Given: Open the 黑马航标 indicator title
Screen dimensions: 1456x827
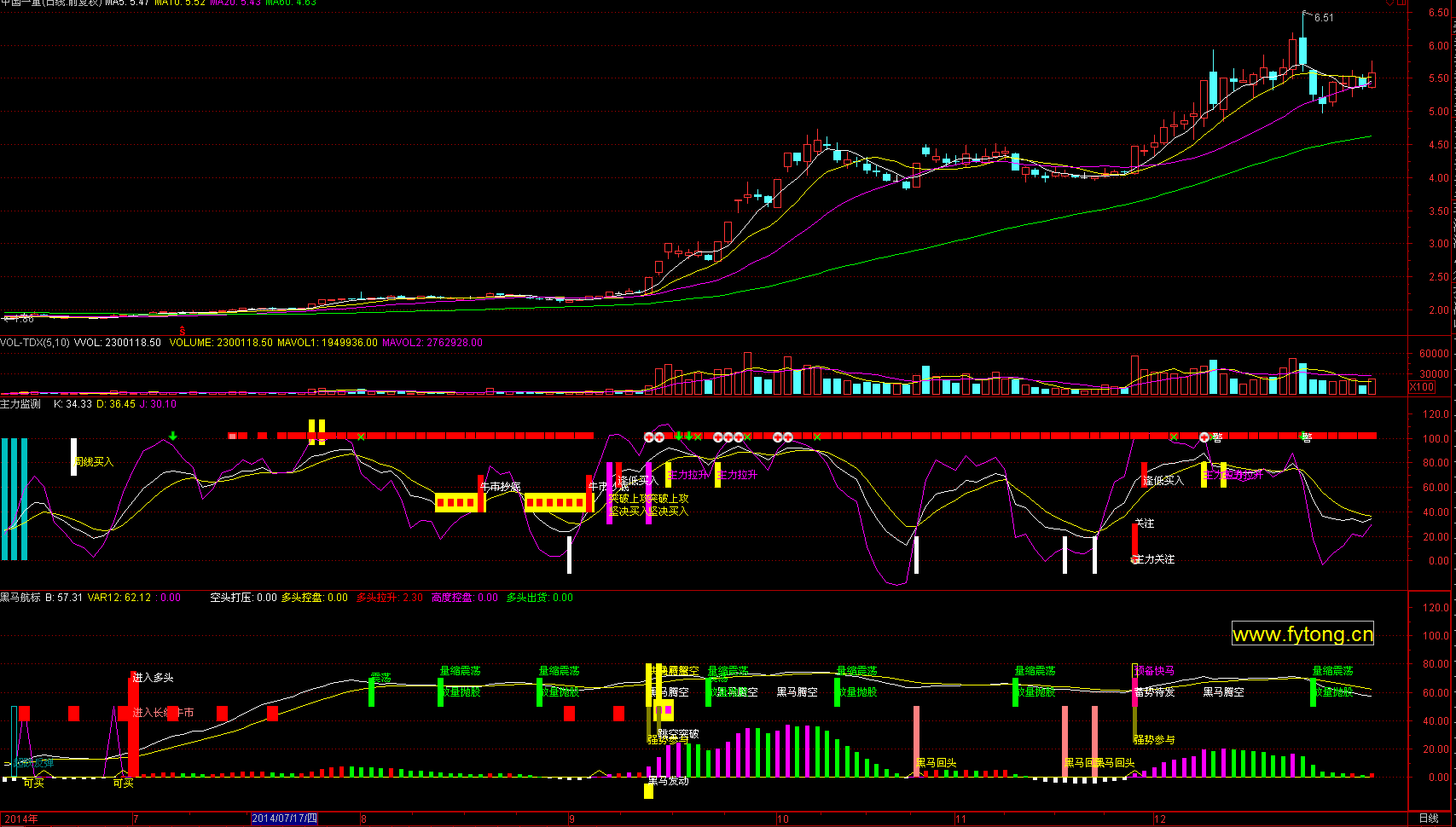Looking at the screenshot, I should click(20, 598).
